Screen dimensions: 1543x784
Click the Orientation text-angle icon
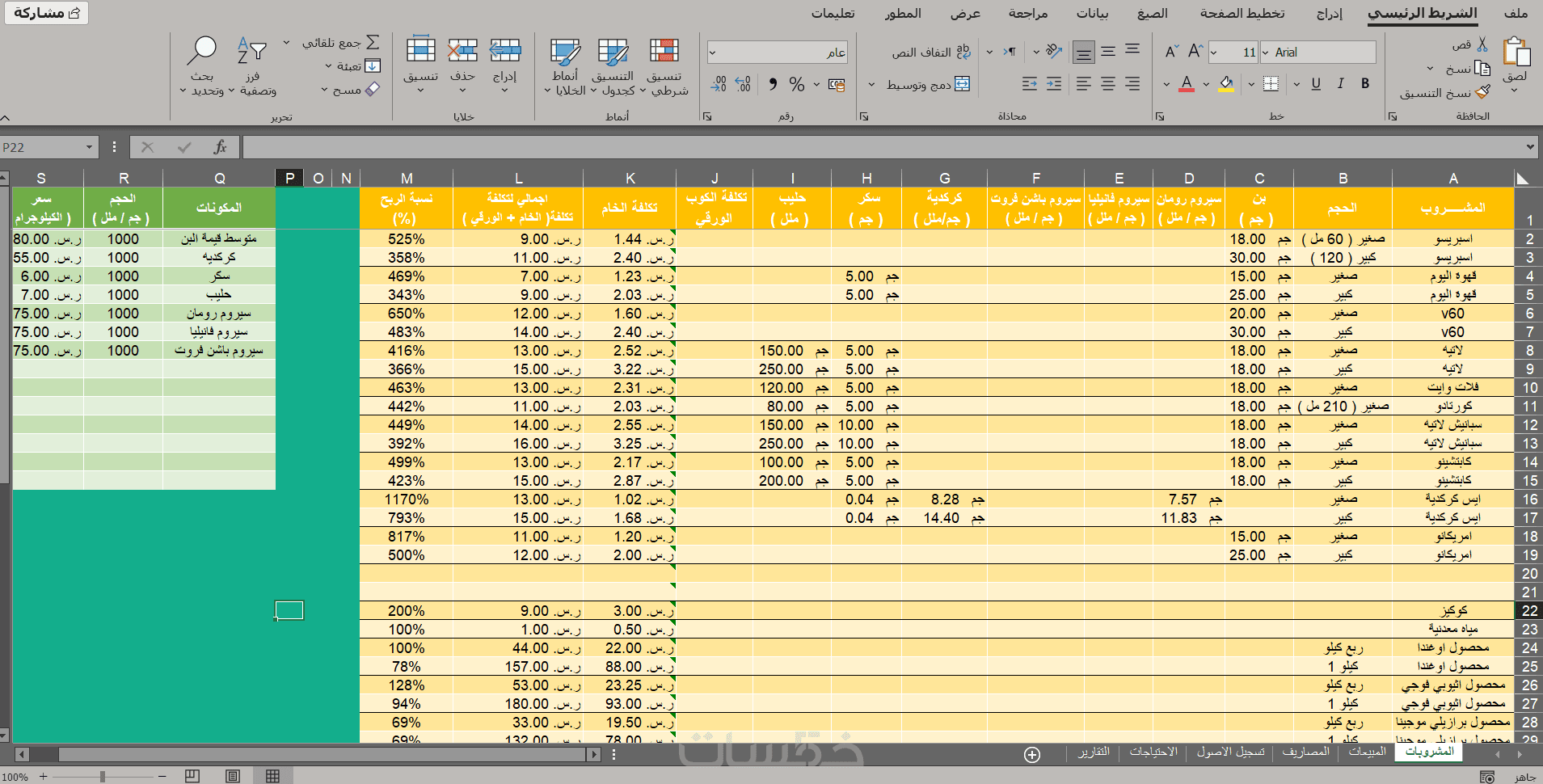pos(1053,52)
